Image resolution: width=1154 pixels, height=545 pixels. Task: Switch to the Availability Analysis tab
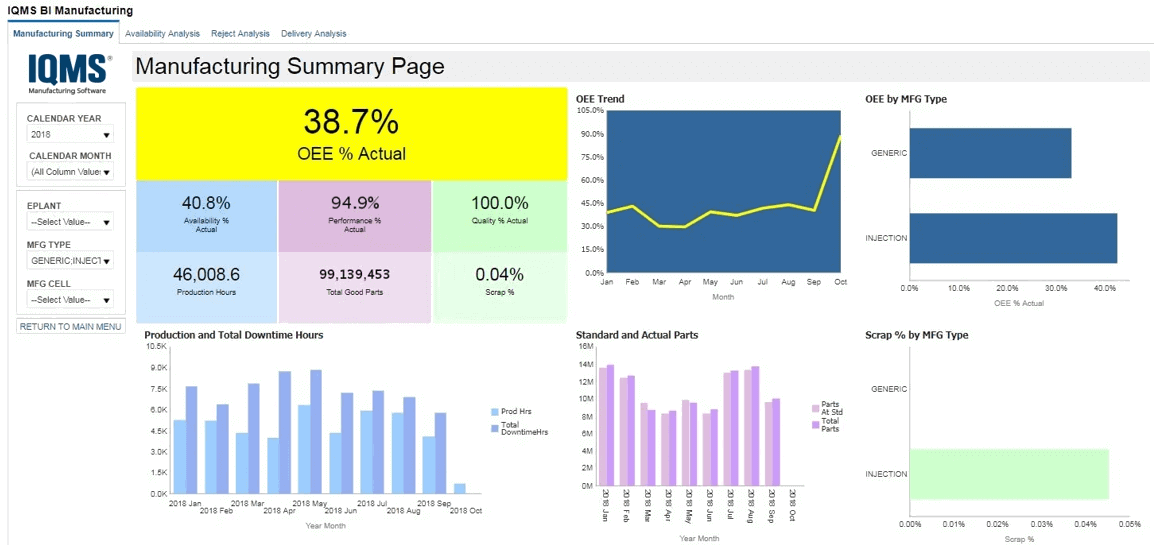click(162, 34)
